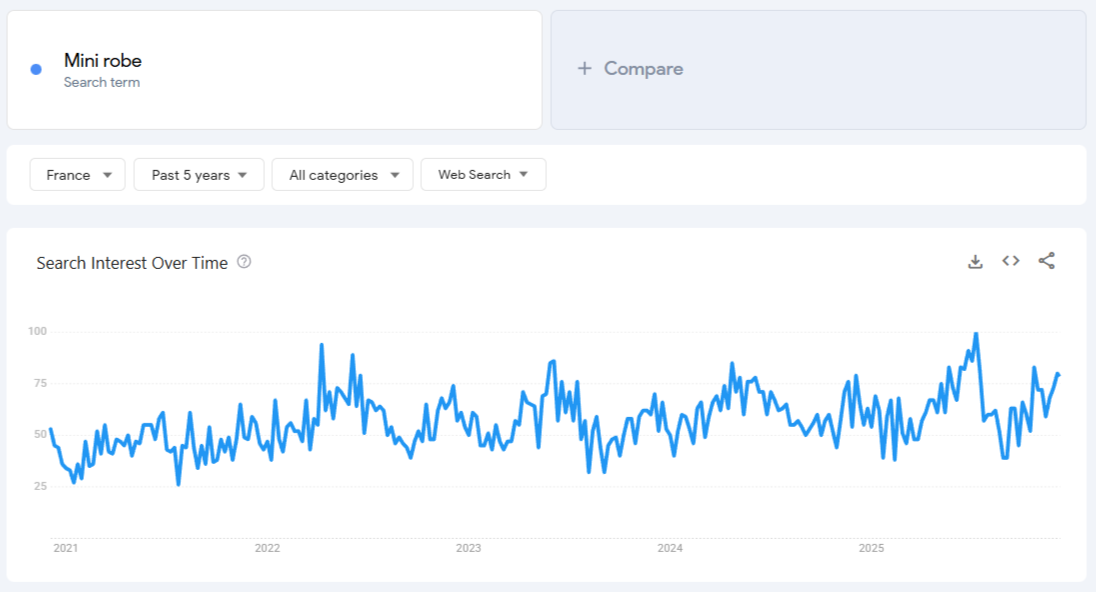Expand the Past 5 years time range selector
This screenshot has height=592, width=1096.
[x=198, y=174]
